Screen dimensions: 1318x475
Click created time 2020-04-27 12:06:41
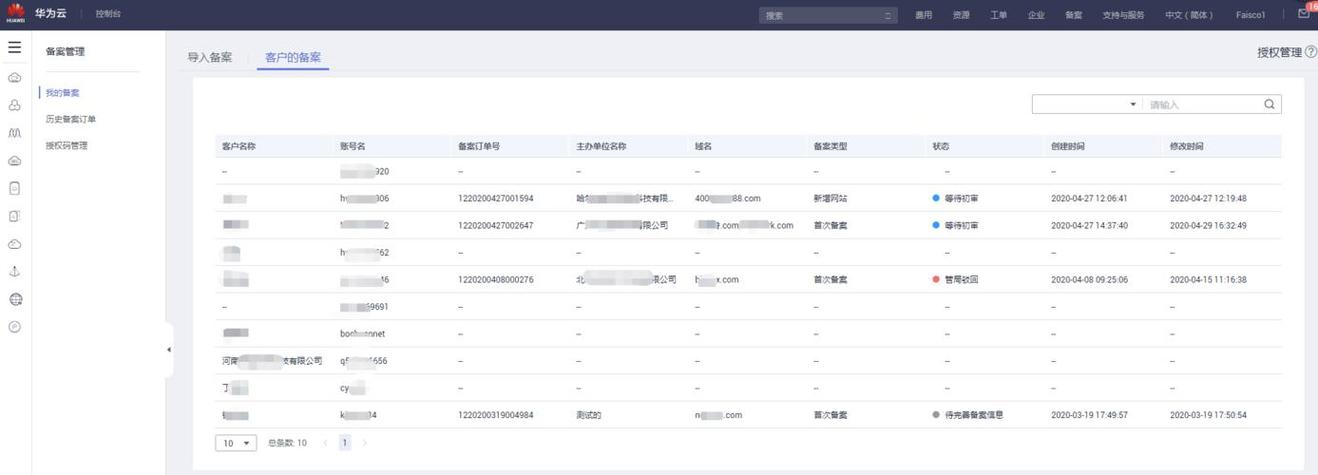click(1089, 198)
